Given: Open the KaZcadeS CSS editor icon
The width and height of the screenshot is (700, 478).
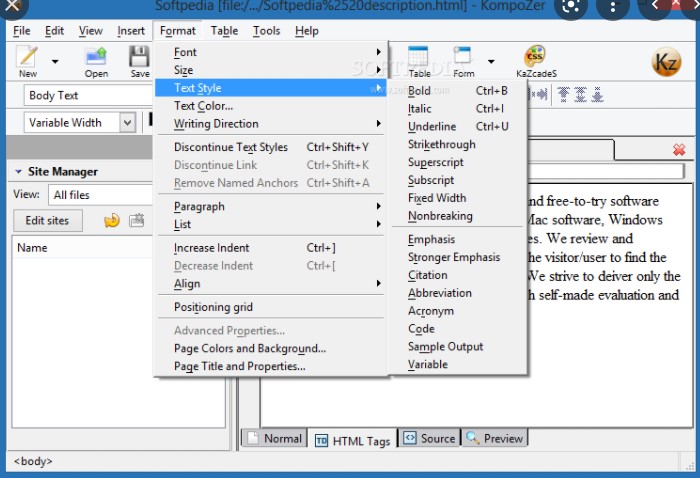Looking at the screenshot, I should pos(535,56).
